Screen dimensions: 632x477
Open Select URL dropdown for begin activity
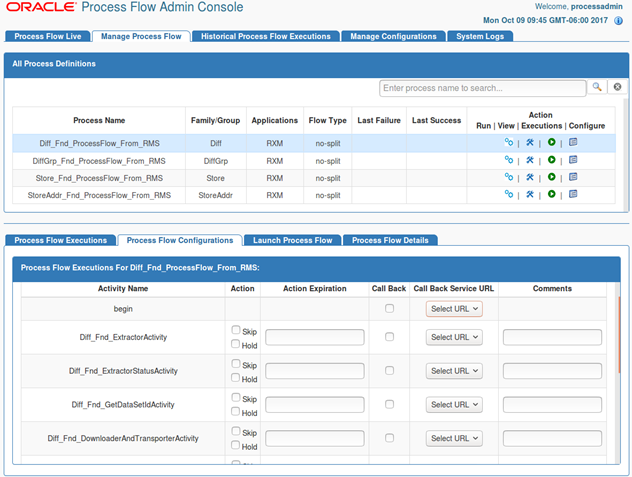point(454,309)
